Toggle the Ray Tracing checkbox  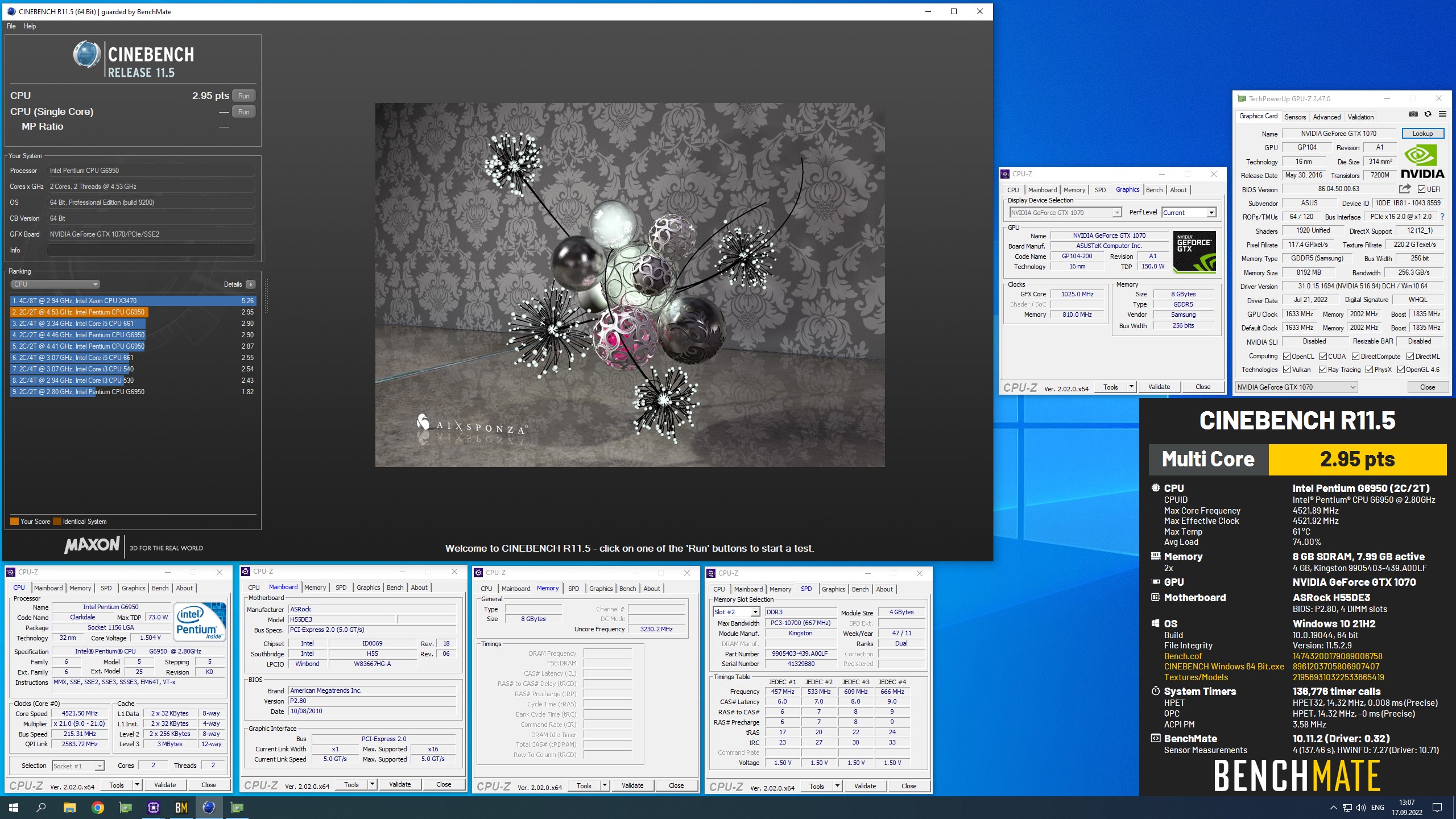1323,370
